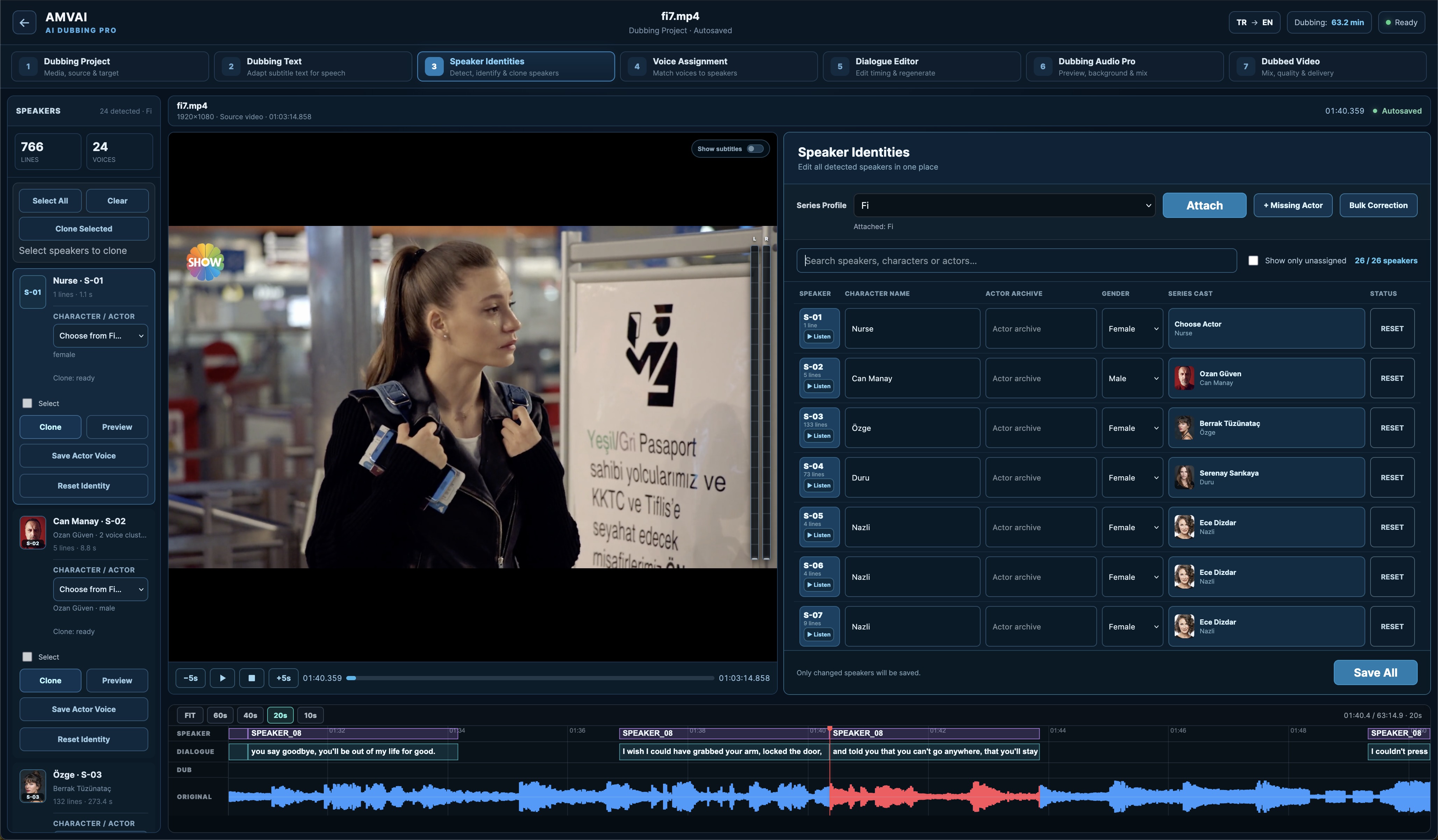Click RESET for the S-03 Özge row
The image size is (1438, 840).
click(x=1392, y=428)
